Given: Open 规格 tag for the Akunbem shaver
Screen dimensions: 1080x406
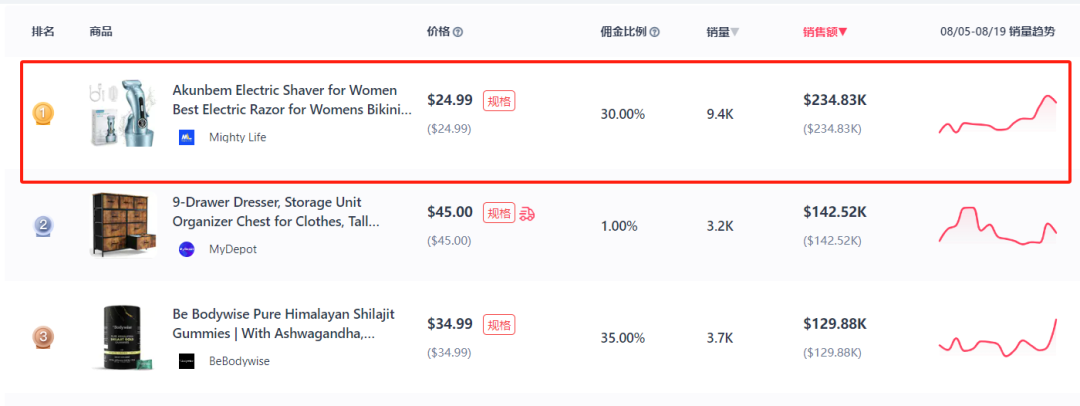Looking at the screenshot, I should [x=499, y=101].
